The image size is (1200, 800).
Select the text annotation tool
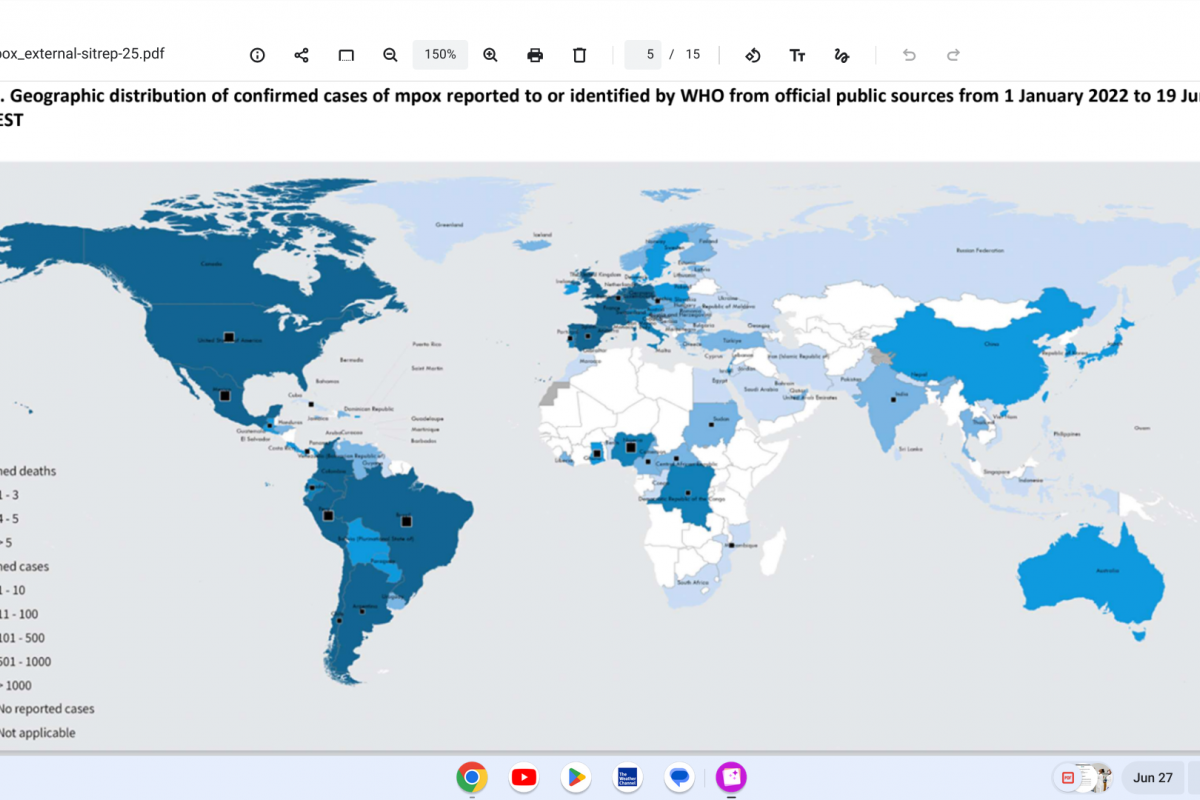pyautogui.click(x=797, y=55)
